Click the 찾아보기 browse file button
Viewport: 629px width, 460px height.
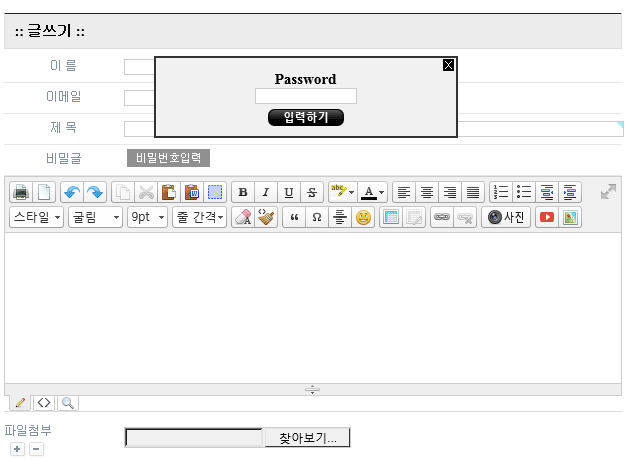[x=307, y=438]
